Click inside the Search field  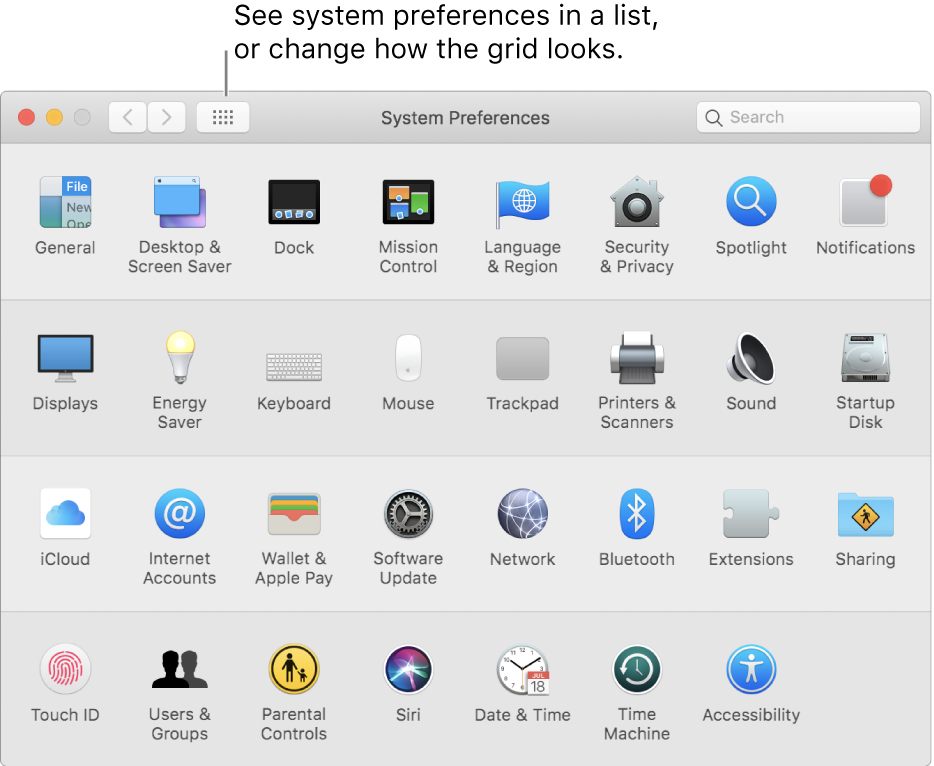click(807, 117)
